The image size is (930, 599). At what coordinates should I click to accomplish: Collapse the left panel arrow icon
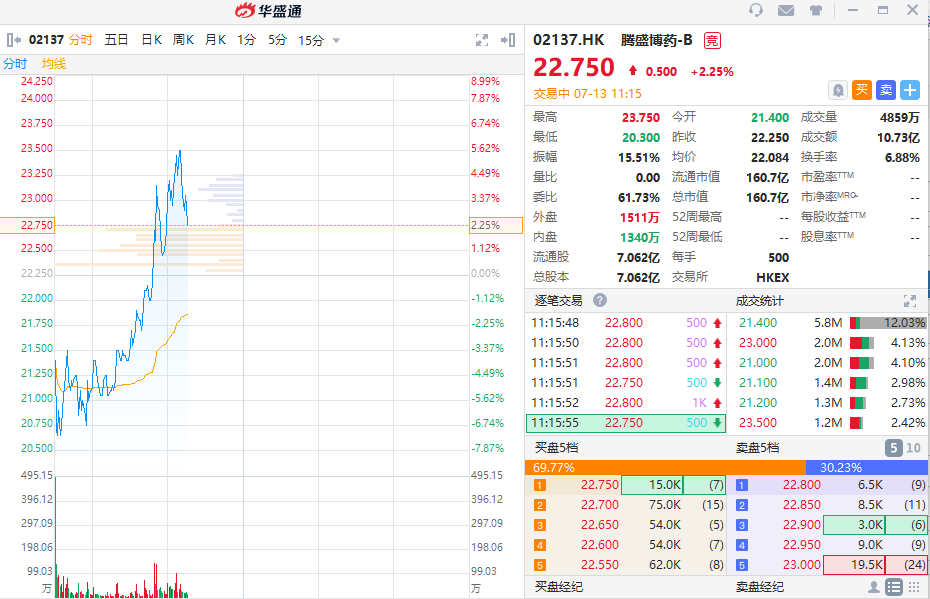click(x=14, y=40)
